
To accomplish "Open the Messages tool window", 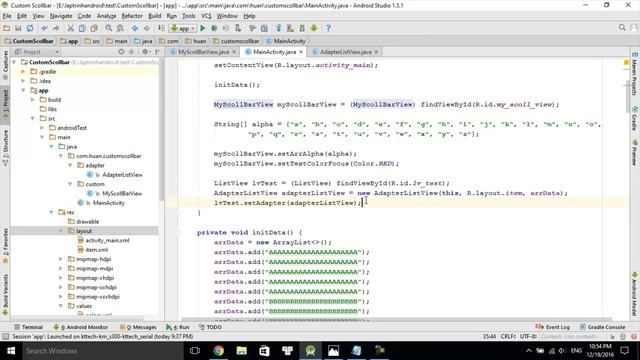I will [138, 327].
